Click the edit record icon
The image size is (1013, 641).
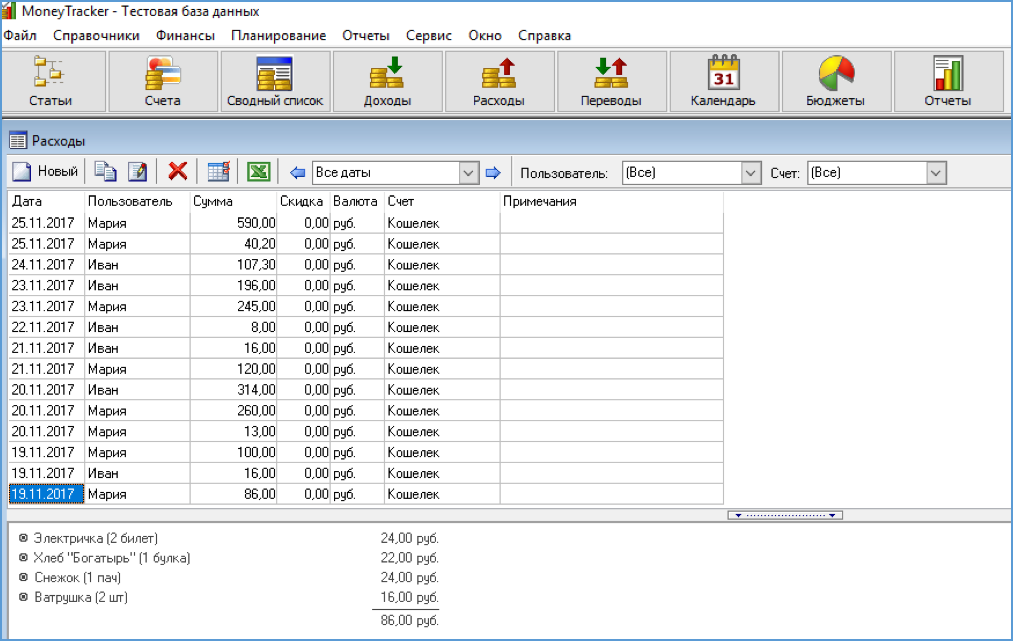pyautogui.click(x=137, y=172)
